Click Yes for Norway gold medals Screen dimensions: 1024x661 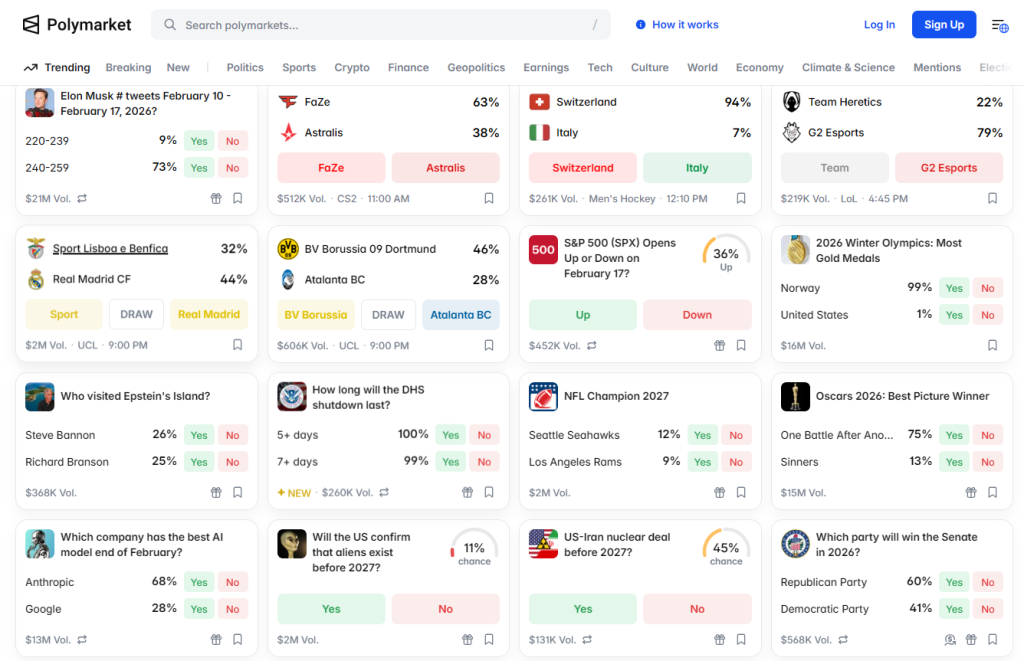954,288
